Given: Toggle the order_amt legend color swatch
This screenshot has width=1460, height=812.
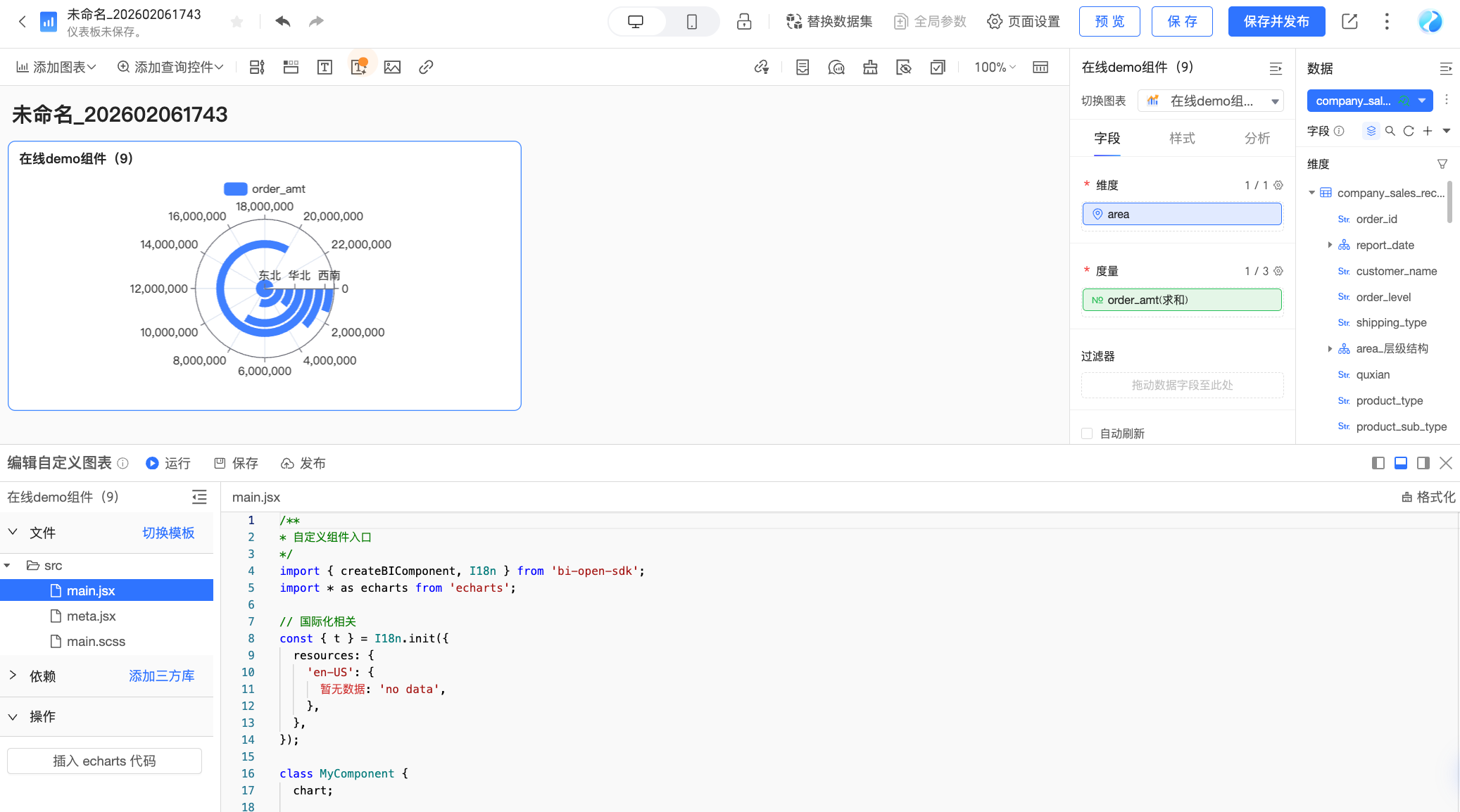Looking at the screenshot, I should pos(235,189).
